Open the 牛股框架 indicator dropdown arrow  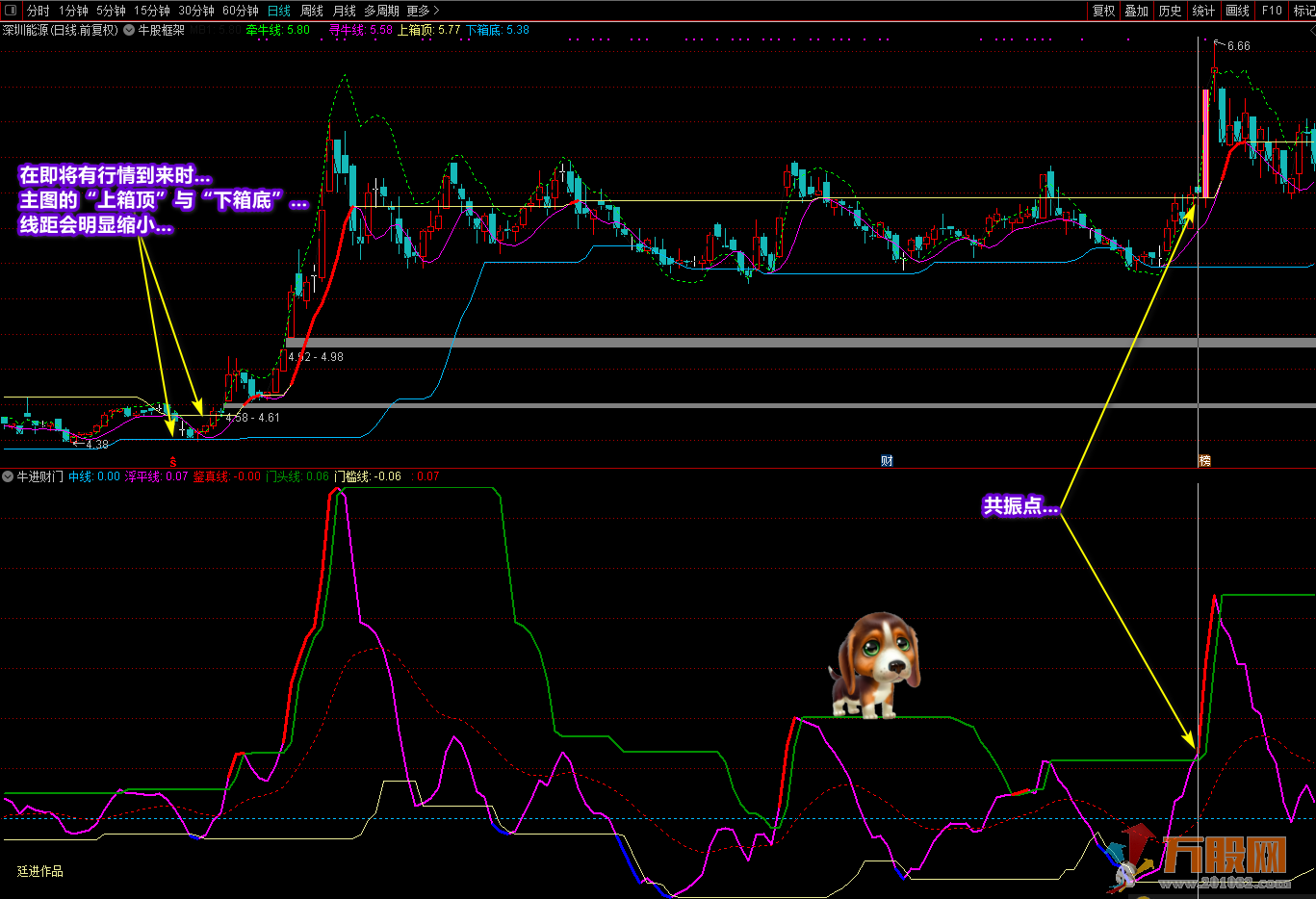pyautogui.click(x=129, y=30)
